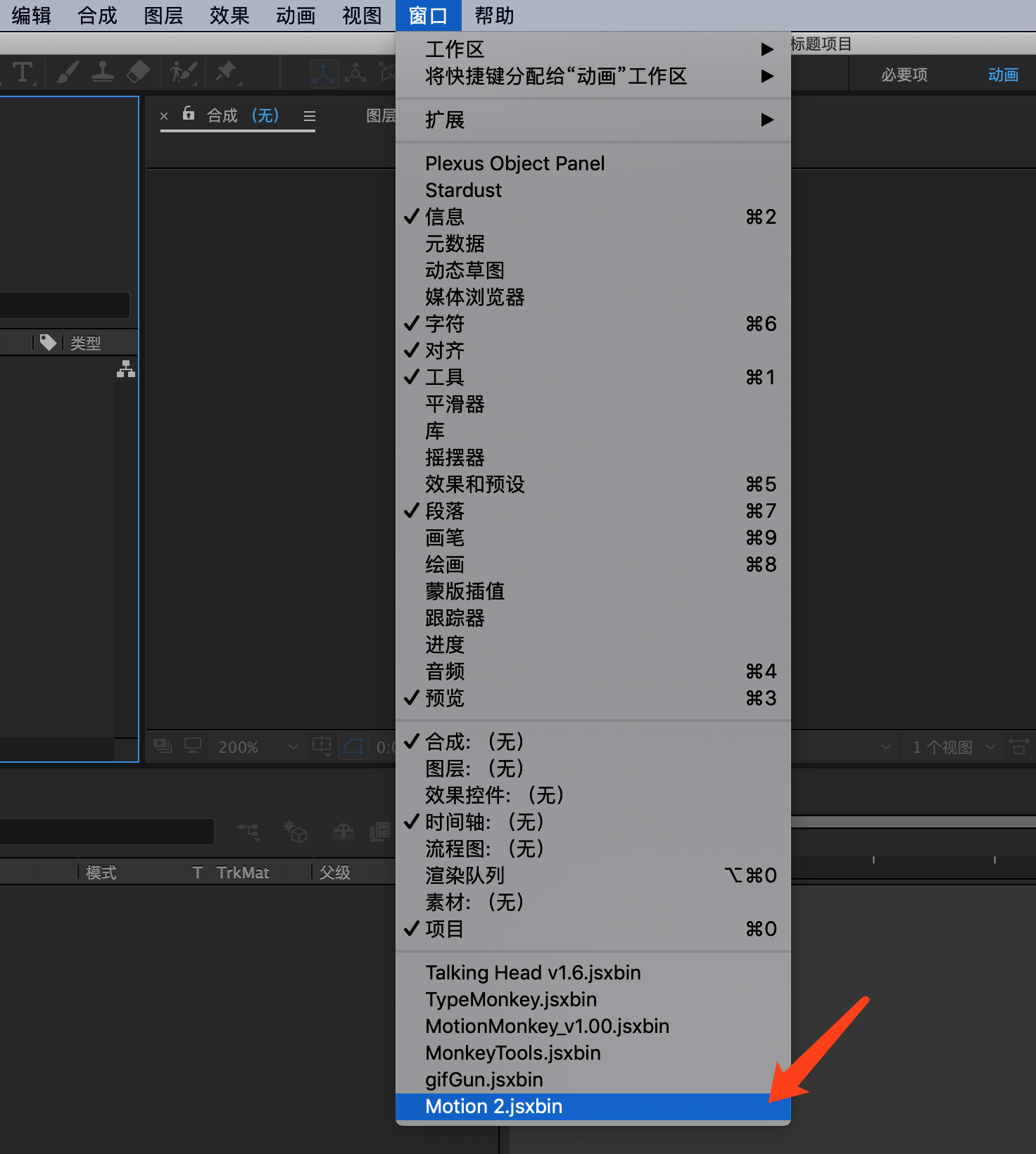Viewport: 1036px width, 1154px height.
Task: Toggle the 预览 panel menu item
Action: click(x=593, y=698)
